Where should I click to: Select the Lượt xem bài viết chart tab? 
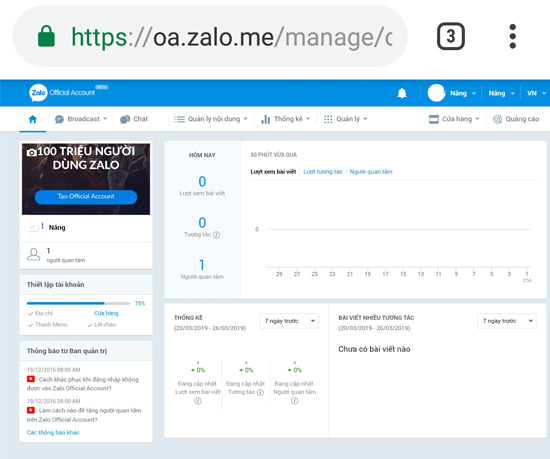pos(273,171)
